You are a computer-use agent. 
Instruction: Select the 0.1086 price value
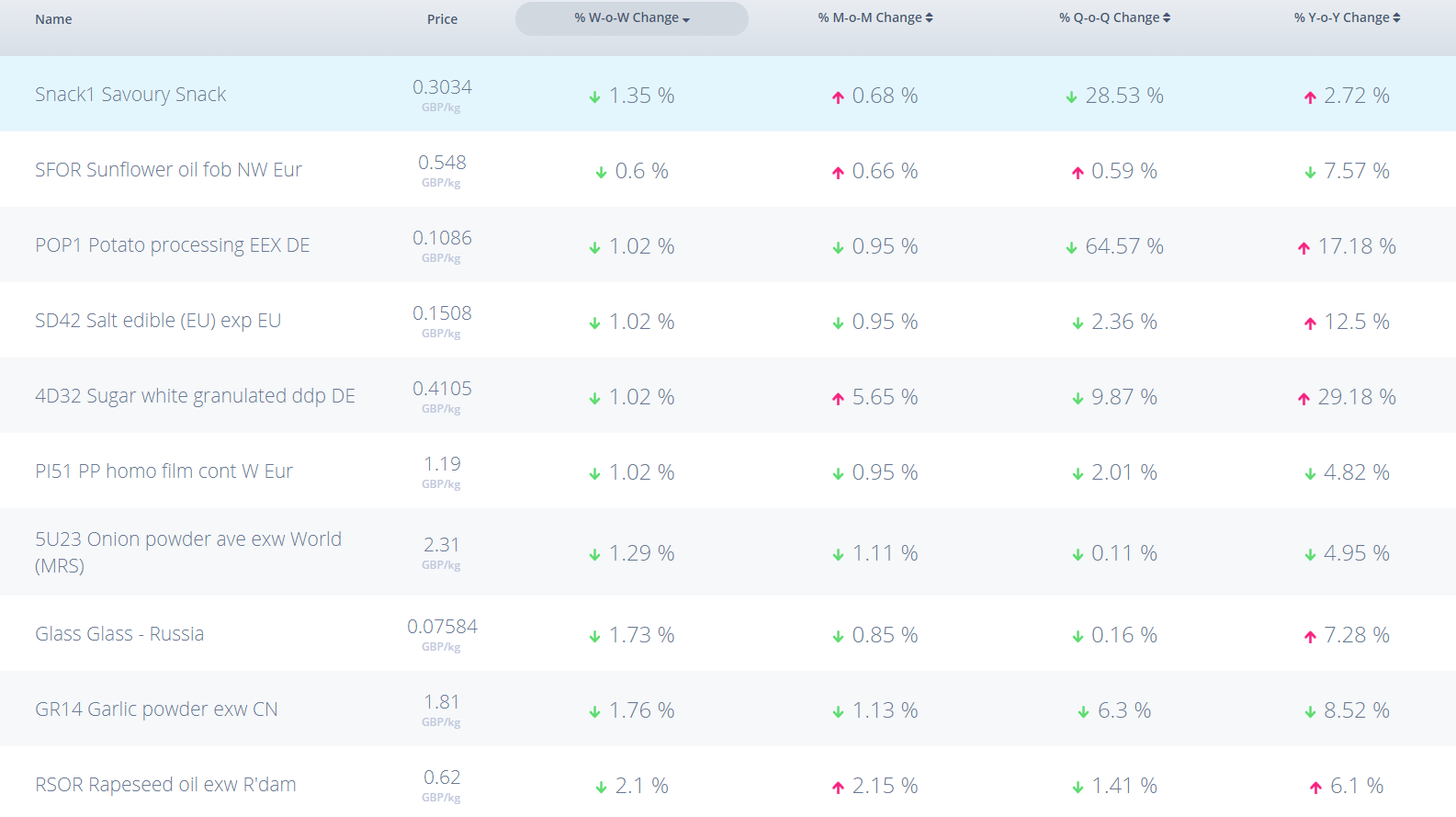(442, 238)
